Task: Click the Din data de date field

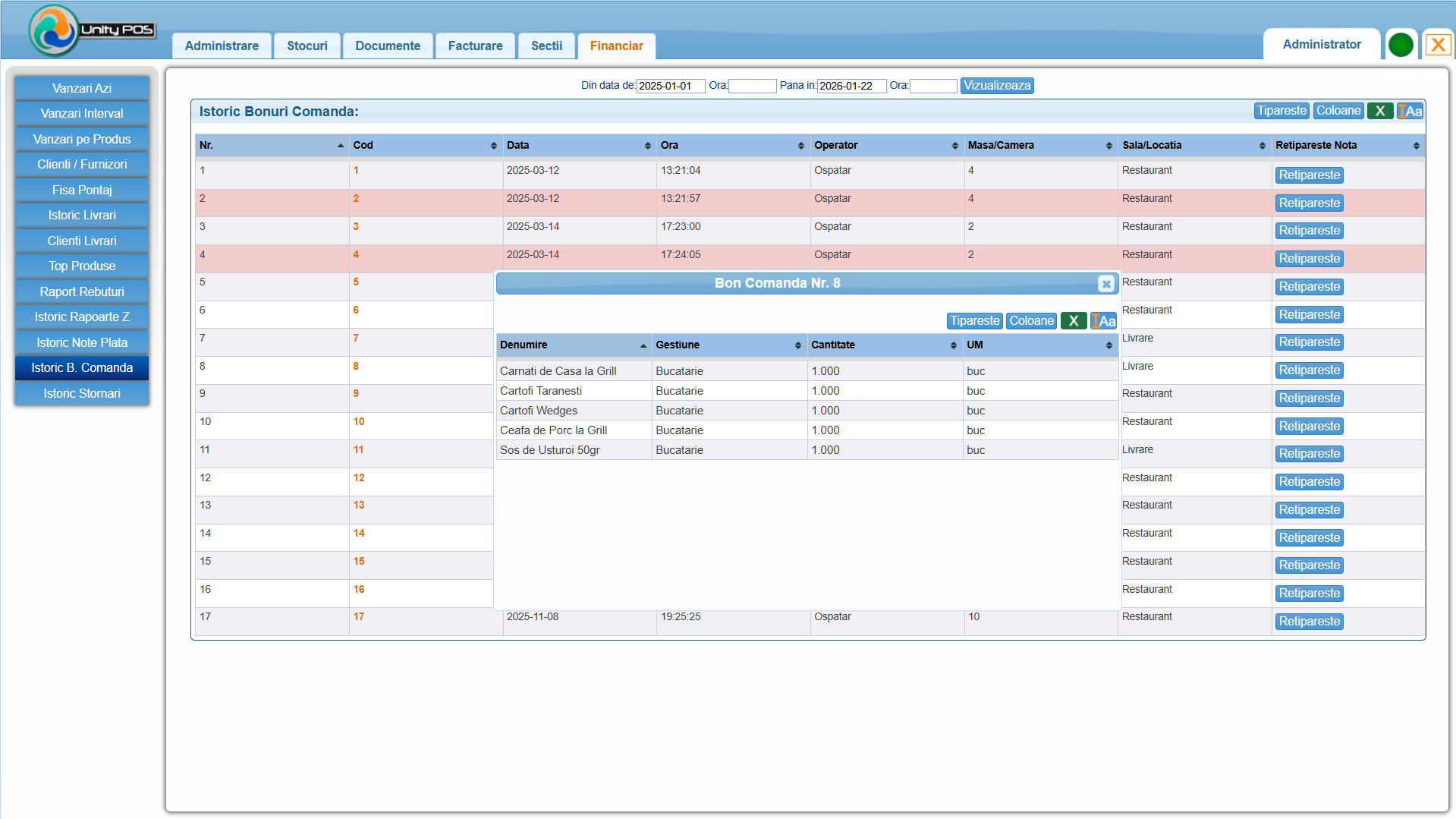Action: [670, 86]
